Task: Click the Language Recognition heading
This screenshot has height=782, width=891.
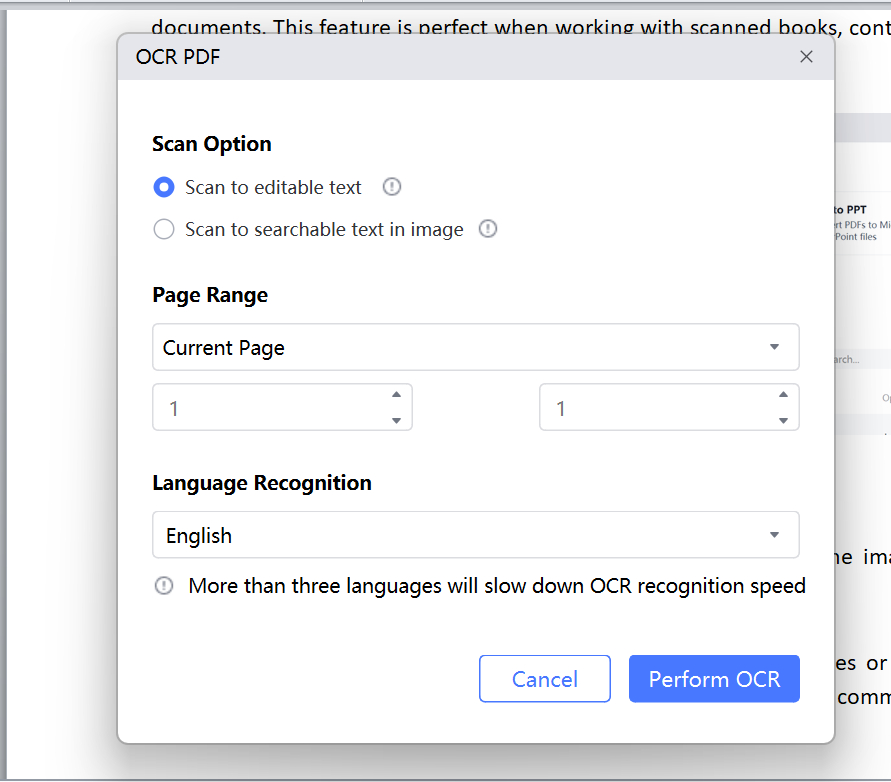Action: [x=262, y=483]
